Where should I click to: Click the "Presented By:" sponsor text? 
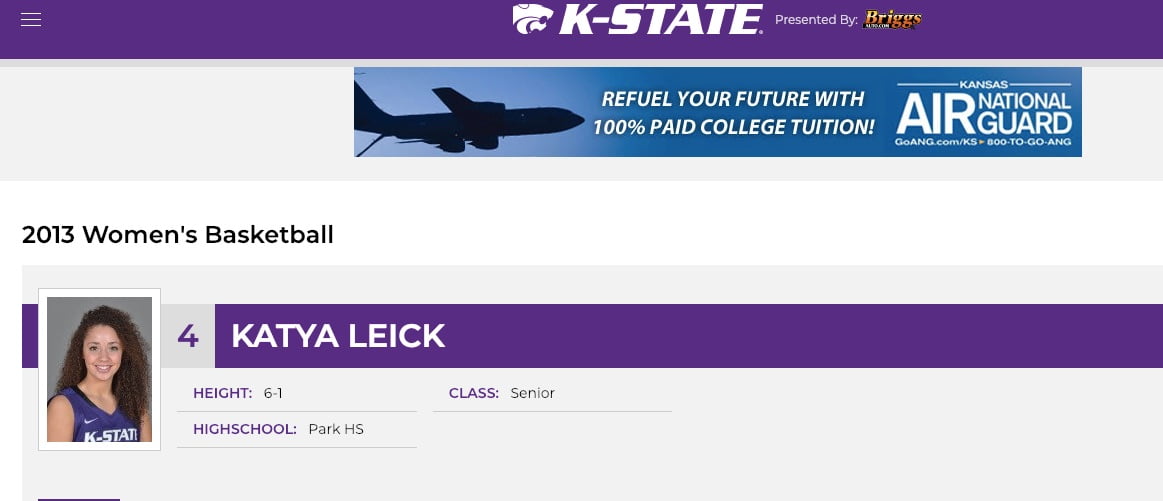[816, 20]
